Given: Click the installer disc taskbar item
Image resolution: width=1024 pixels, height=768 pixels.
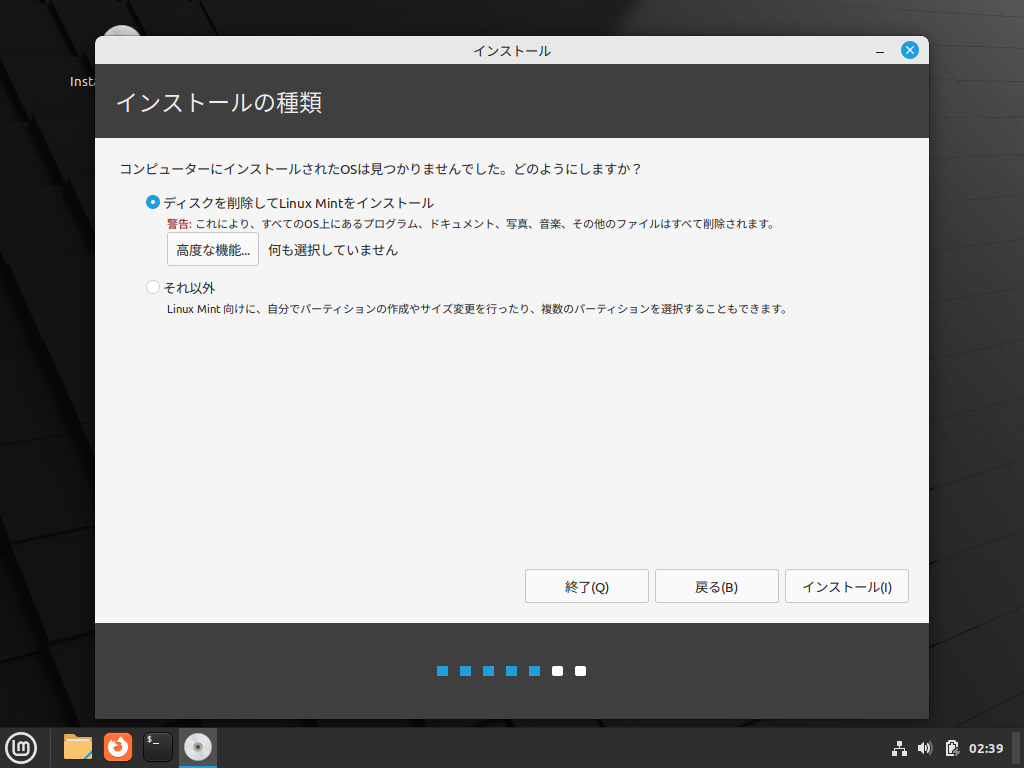Looking at the screenshot, I should click(x=197, y=747).
